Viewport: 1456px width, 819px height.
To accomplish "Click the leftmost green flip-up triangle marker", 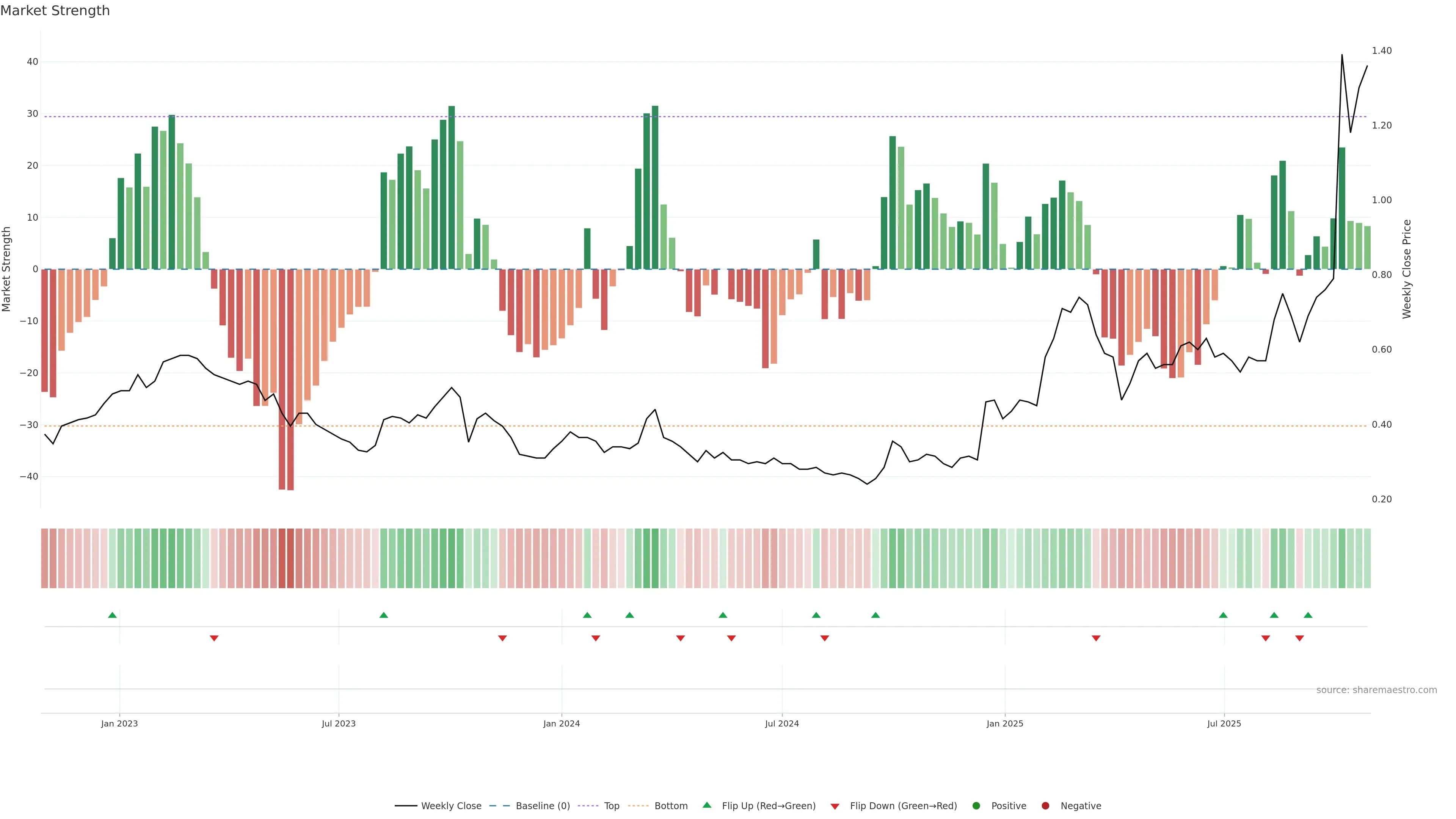I will tap(113, 615).
